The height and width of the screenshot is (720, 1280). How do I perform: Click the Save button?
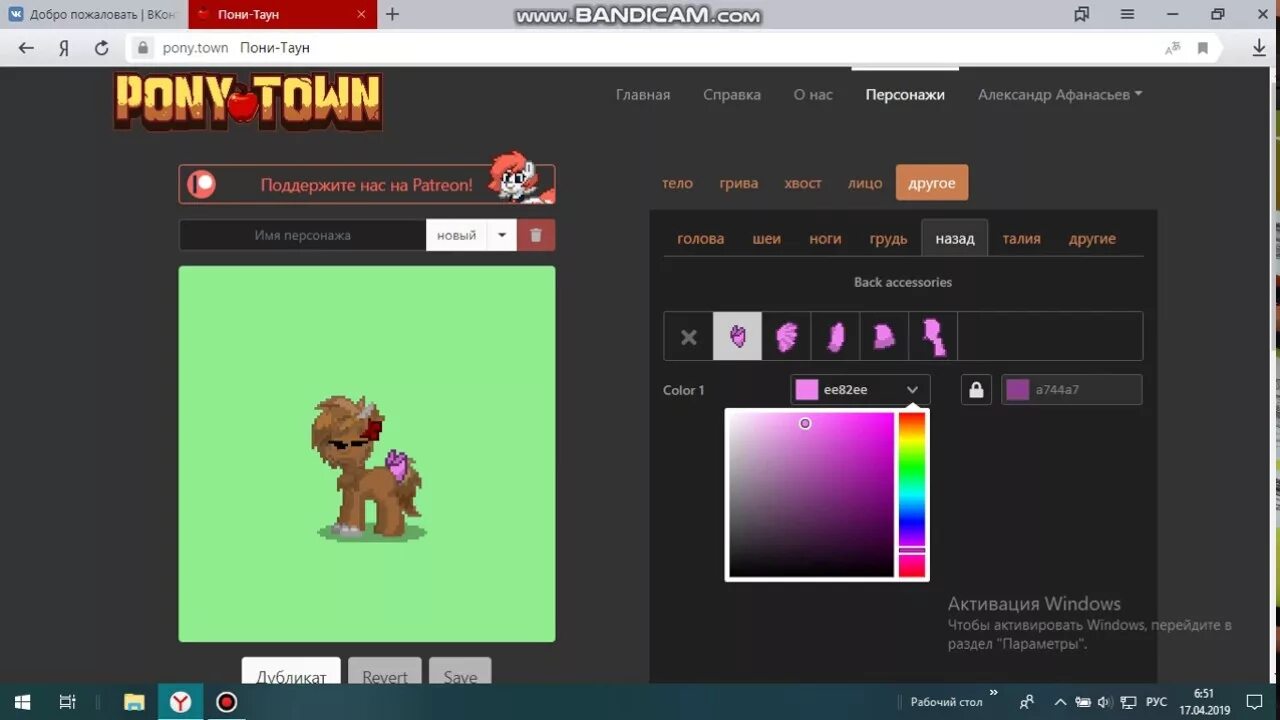pos(460,671)
